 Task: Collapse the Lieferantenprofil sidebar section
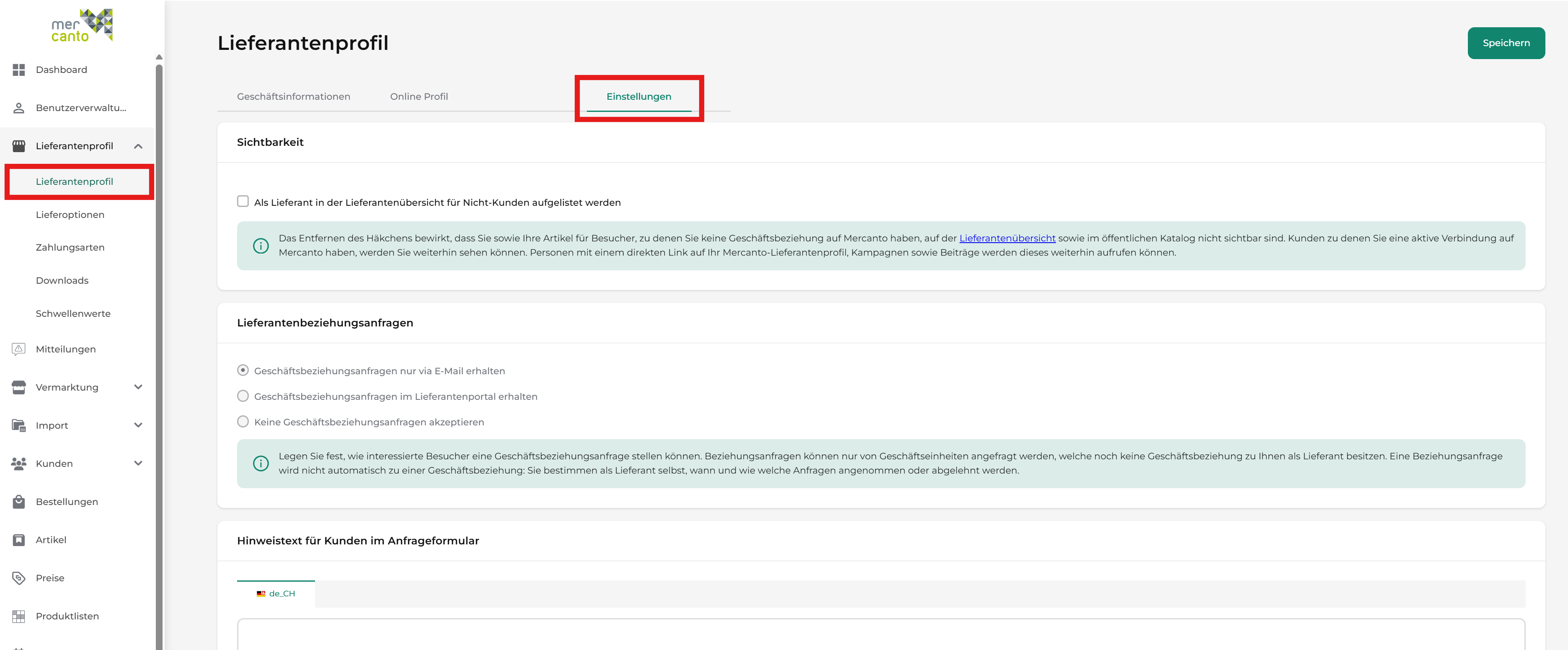[x=138, y=146]
